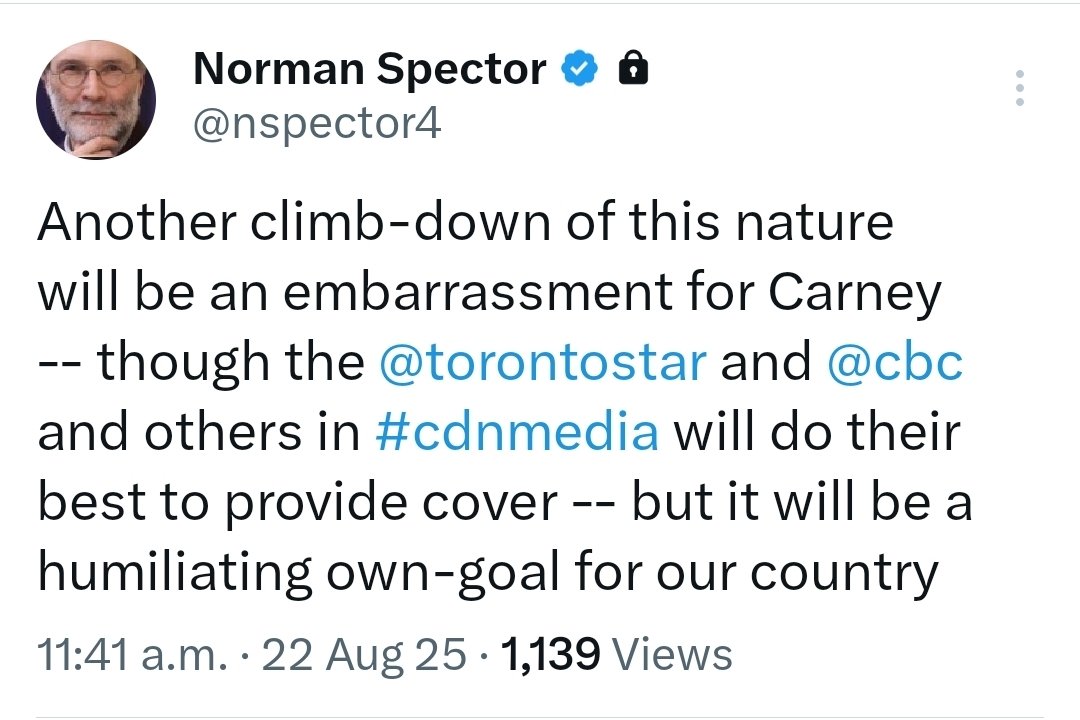
Task: Click the 22 Aug 25 date
Action: click(x=382, y=655)
